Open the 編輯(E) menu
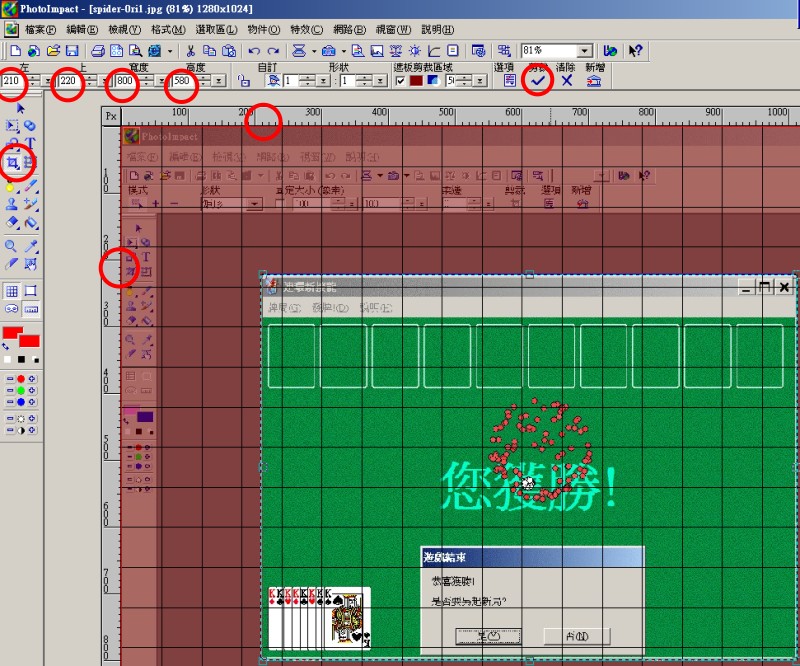Viewport: 800px width, 666px height. pos(82,30)
